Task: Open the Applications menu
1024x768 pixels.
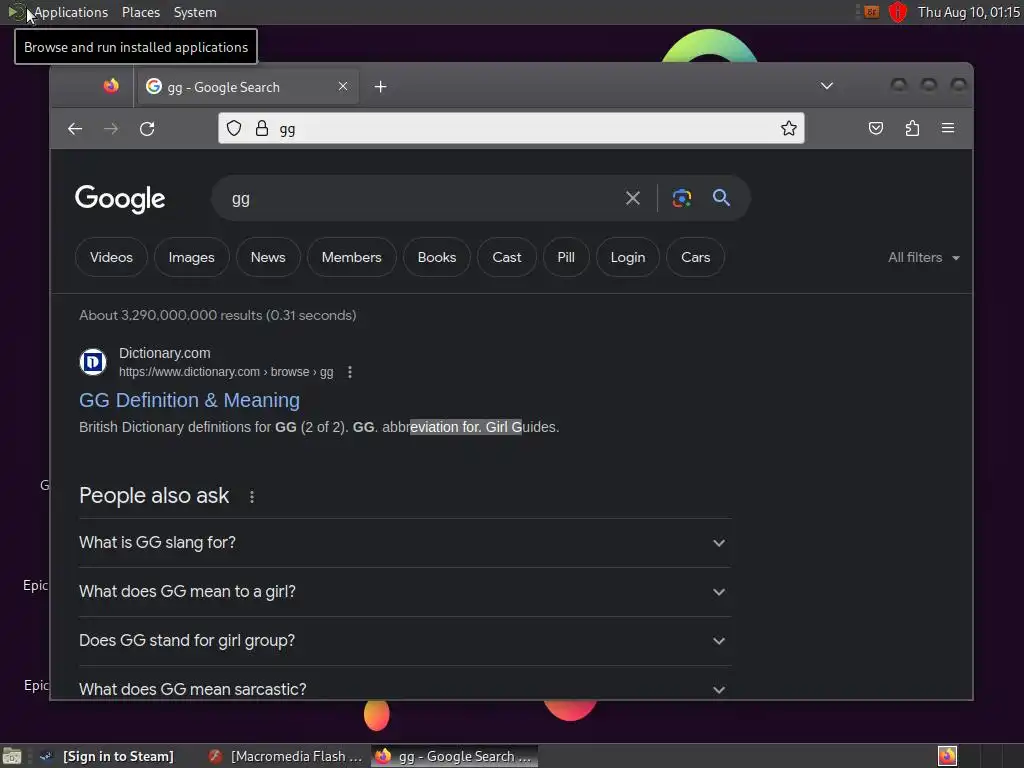Action: point(71,12)
